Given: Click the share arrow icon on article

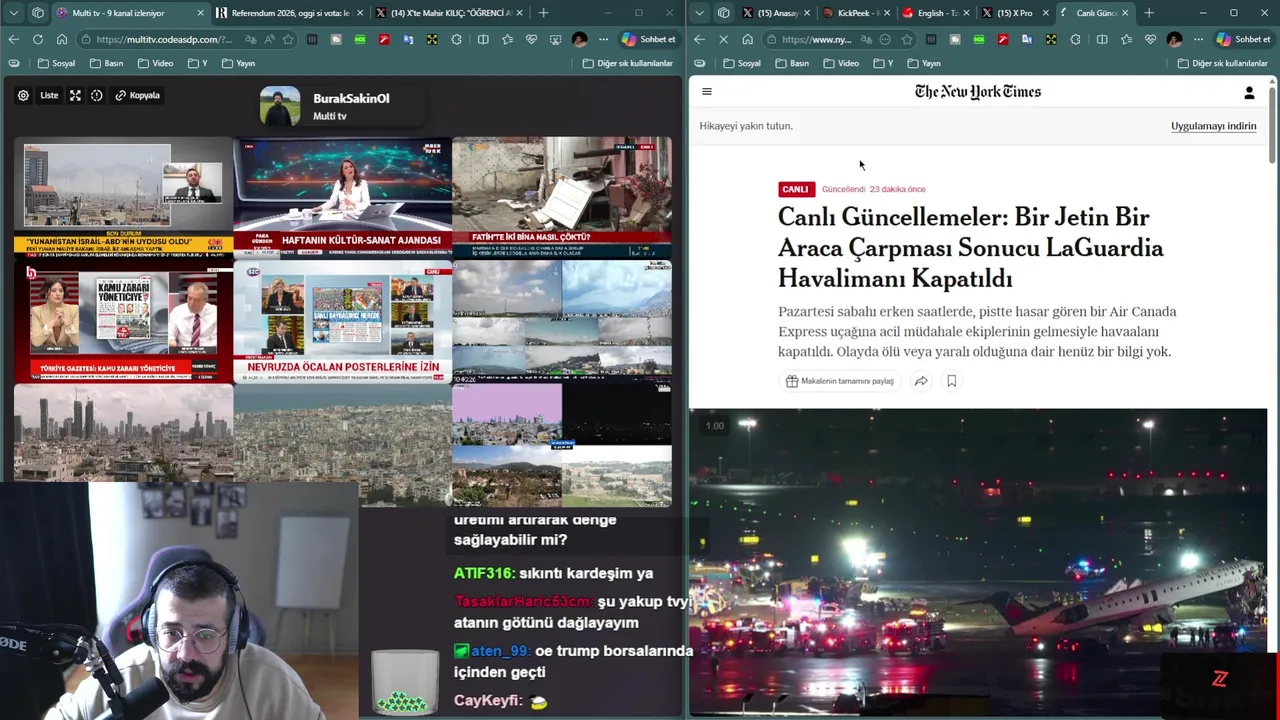Looking at the screenshot, I should [921, 381].
